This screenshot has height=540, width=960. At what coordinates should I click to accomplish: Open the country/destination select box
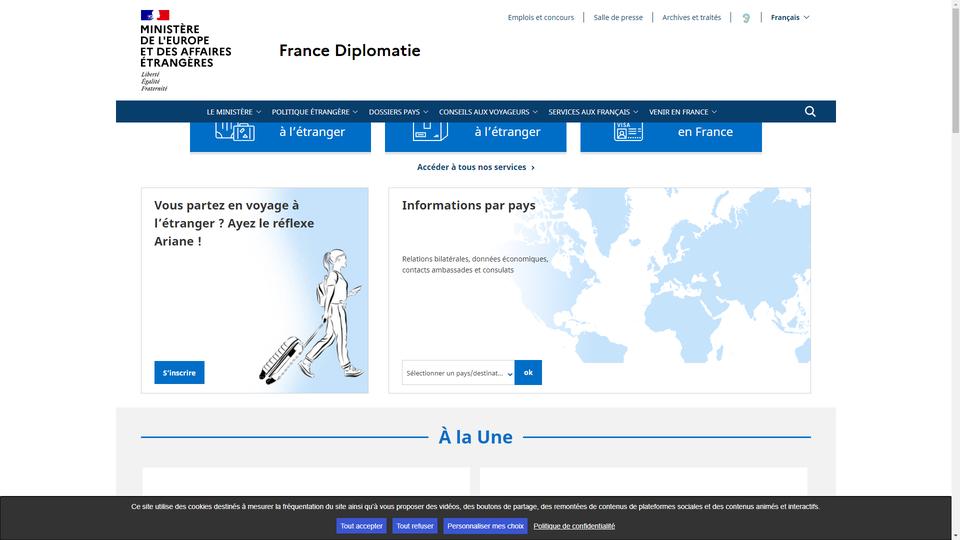[458, 373]
